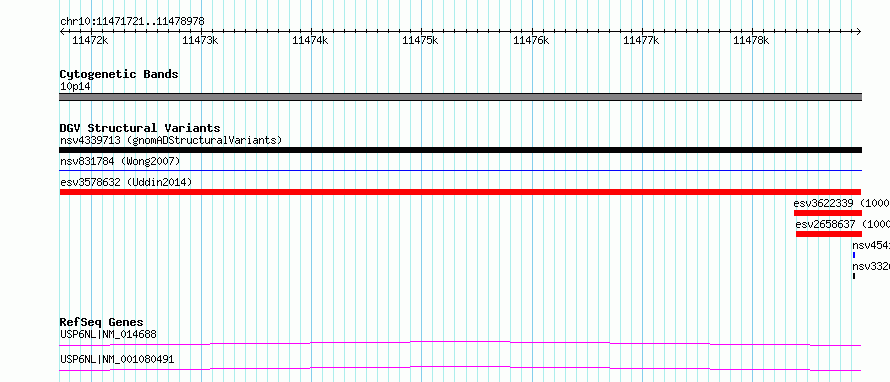
Task: Click the chr10:11471721..11478978 coordinates label
Action: (132, 22)
